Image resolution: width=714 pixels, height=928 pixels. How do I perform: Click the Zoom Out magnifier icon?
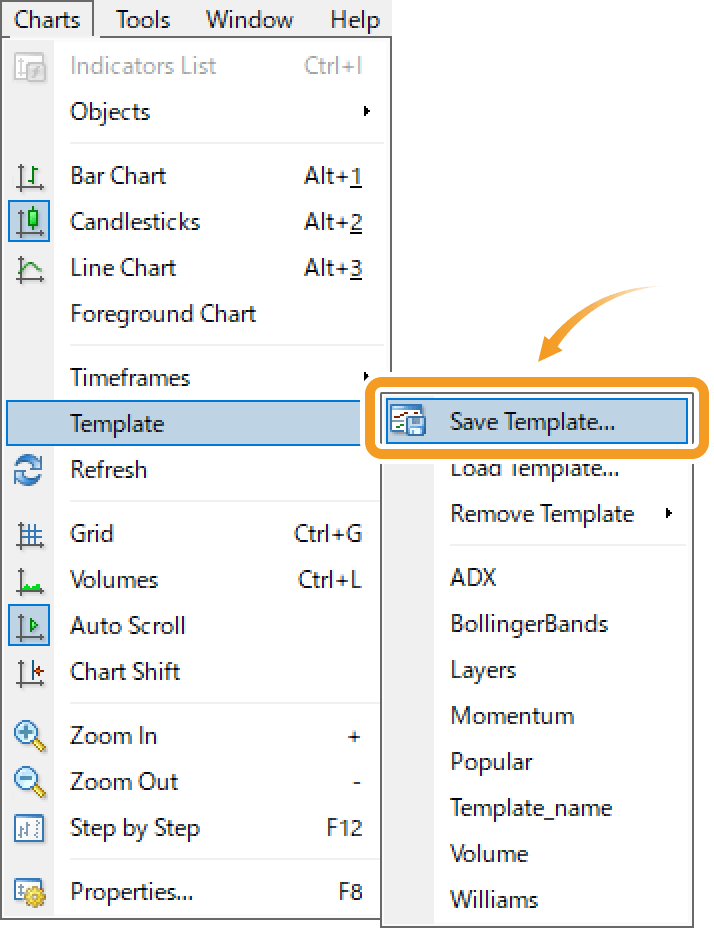click(x=29, y=782)
